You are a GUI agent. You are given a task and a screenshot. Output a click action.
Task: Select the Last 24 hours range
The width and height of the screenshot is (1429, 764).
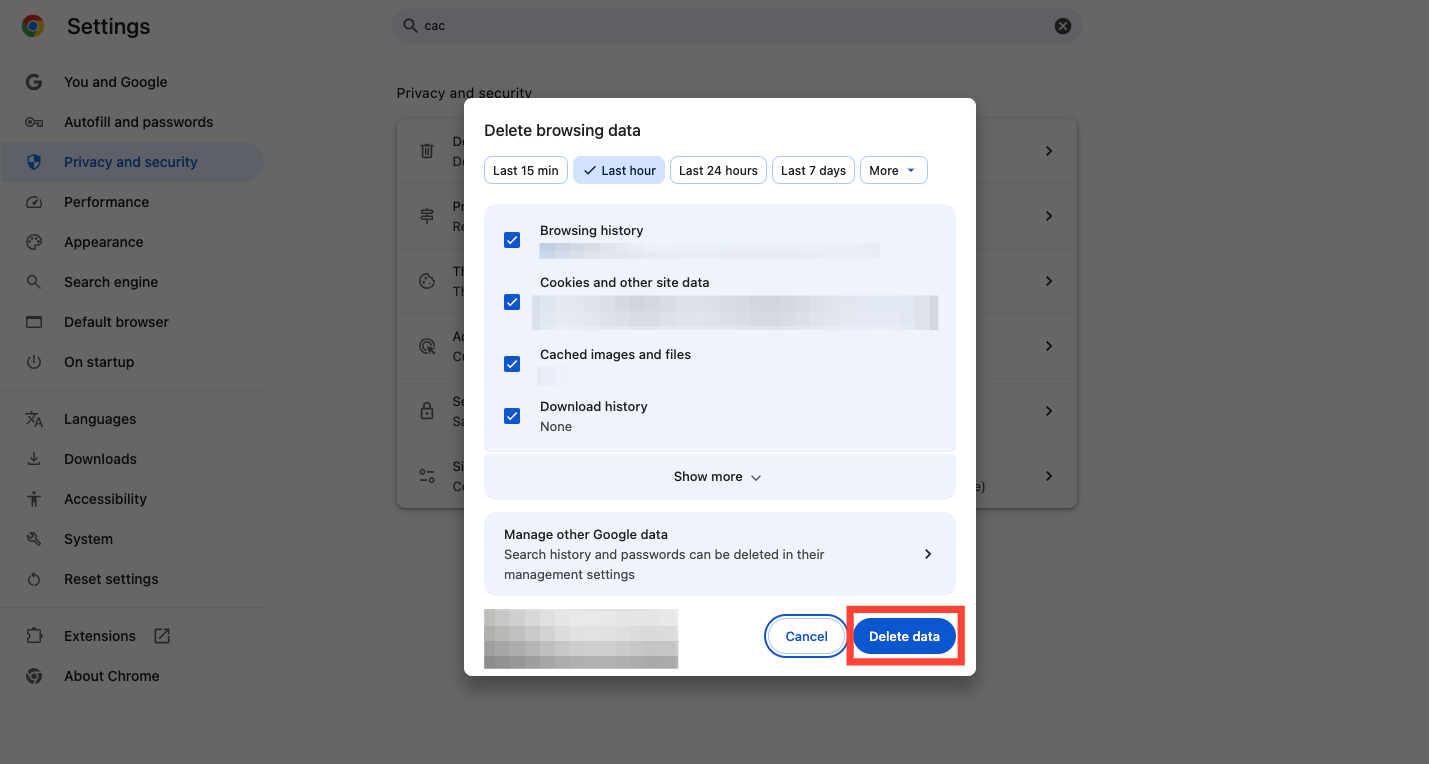coord(718,171)
